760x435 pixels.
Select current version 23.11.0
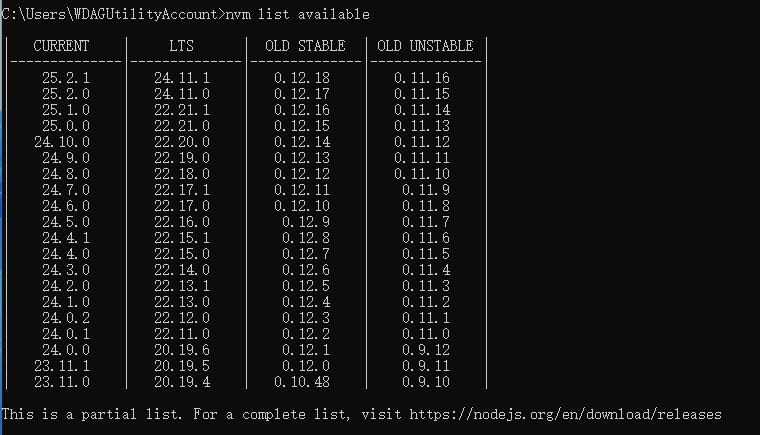pos(62,382)
